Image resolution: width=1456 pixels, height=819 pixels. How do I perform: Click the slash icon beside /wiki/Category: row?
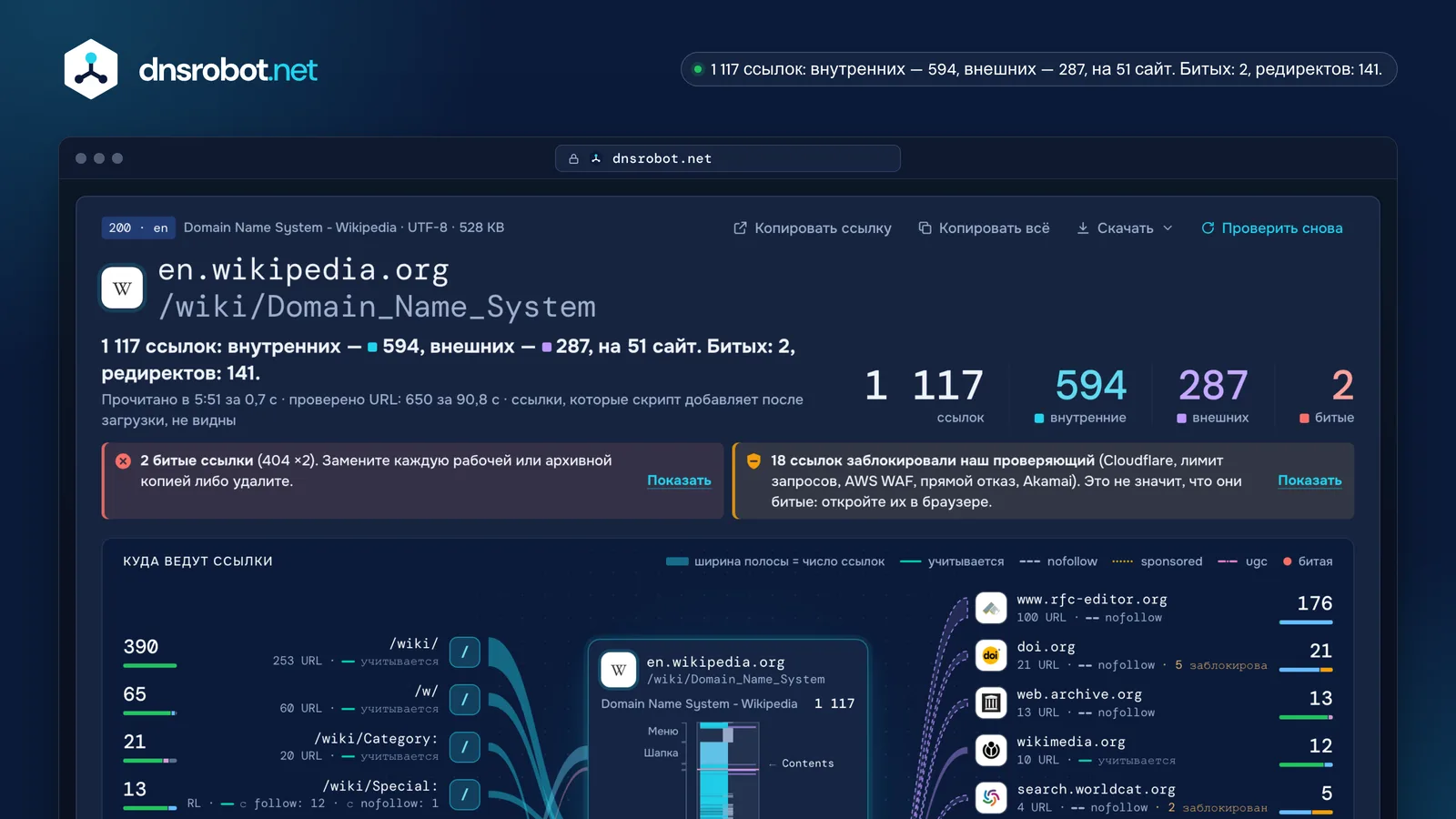[465, 746]
